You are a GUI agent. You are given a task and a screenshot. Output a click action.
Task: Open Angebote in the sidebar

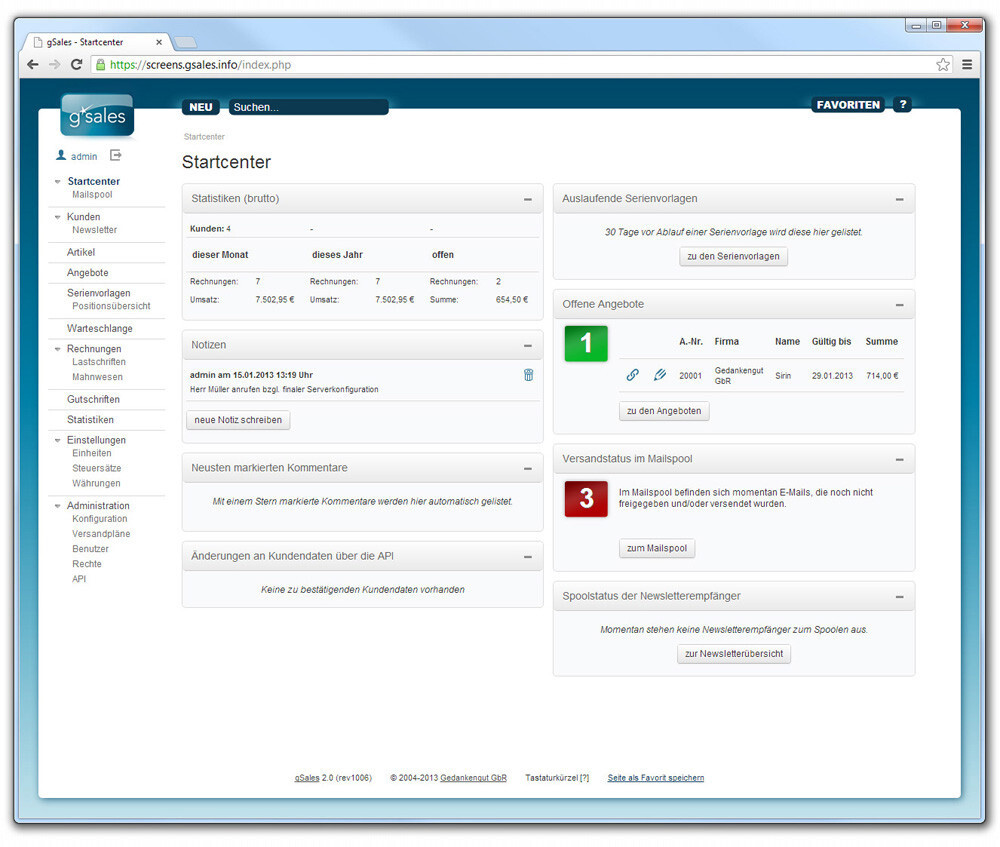88,272
